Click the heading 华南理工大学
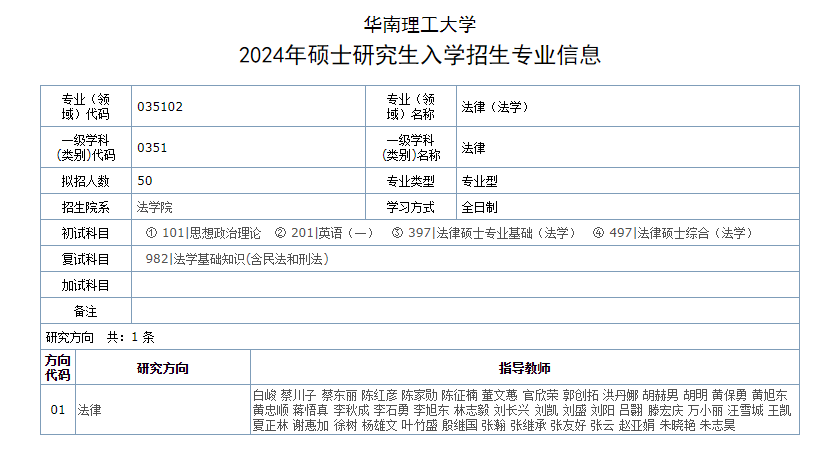 [420, 24]
